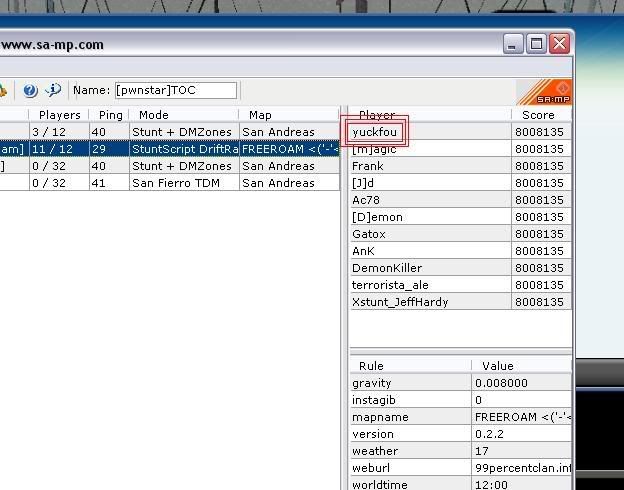Select player DemonKiller in list
The height and width of the screenshot is (490, 624).
coord(387,268)
